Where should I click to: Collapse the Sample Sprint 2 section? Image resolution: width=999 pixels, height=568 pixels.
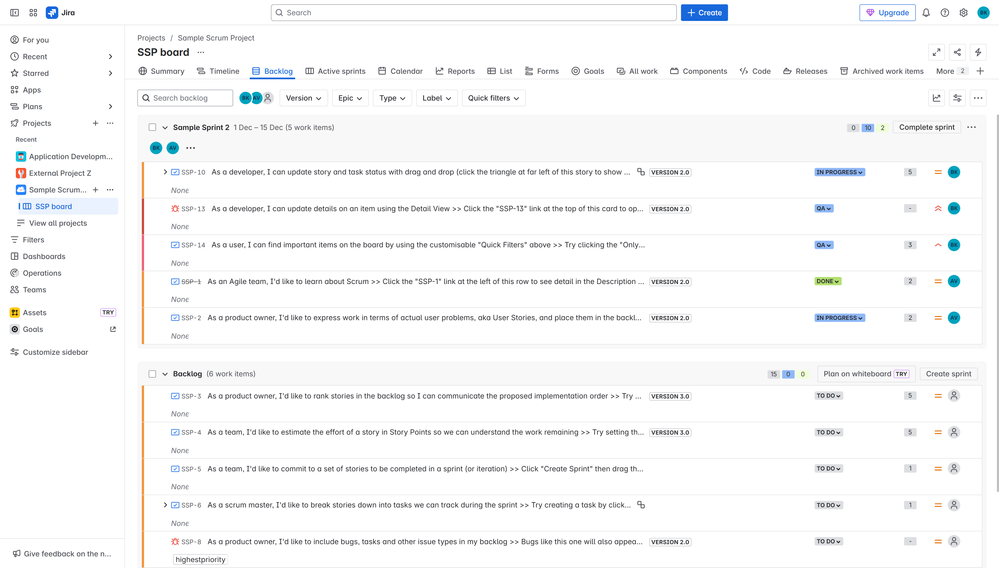(x=165, y=127)
